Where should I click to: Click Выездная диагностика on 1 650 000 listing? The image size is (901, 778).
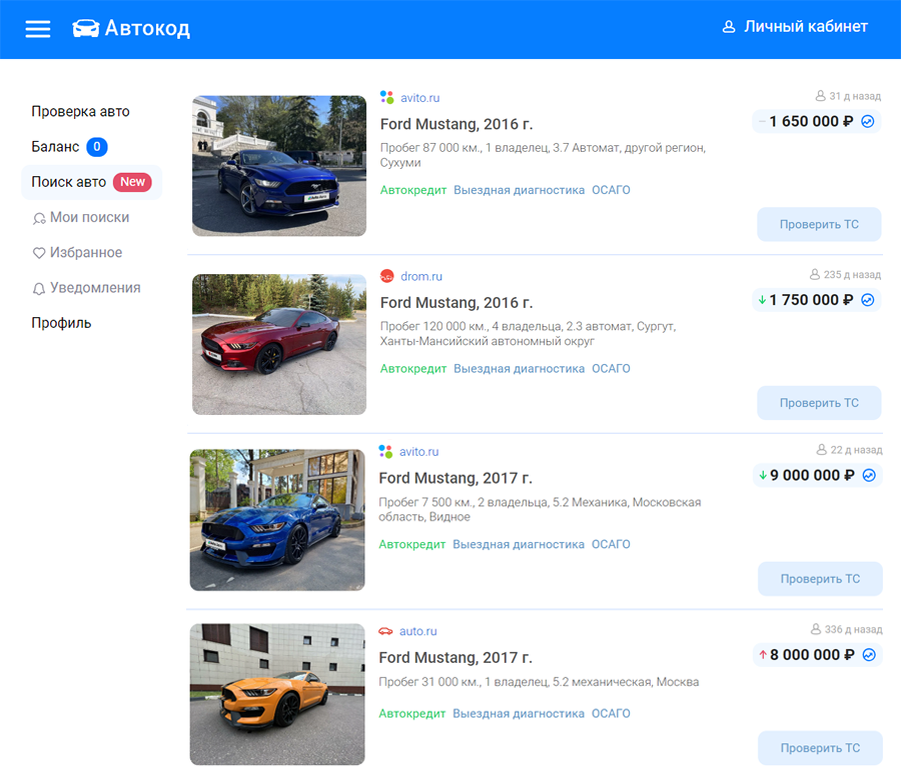click(x=519, y=190)
